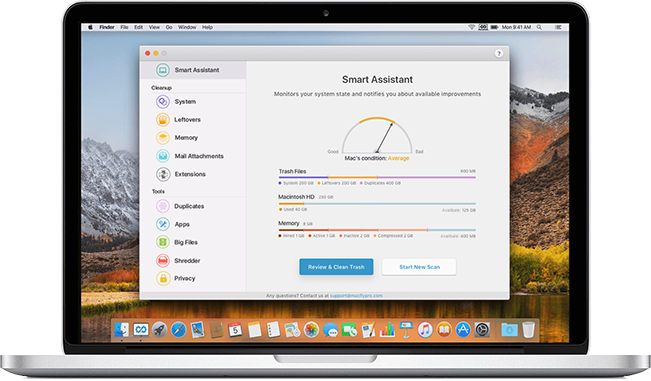The height and width of the screenshot is (381, 651).
Task: Click the 'Compressed 2 GB' memory legend
Action: tap(393, 236)
